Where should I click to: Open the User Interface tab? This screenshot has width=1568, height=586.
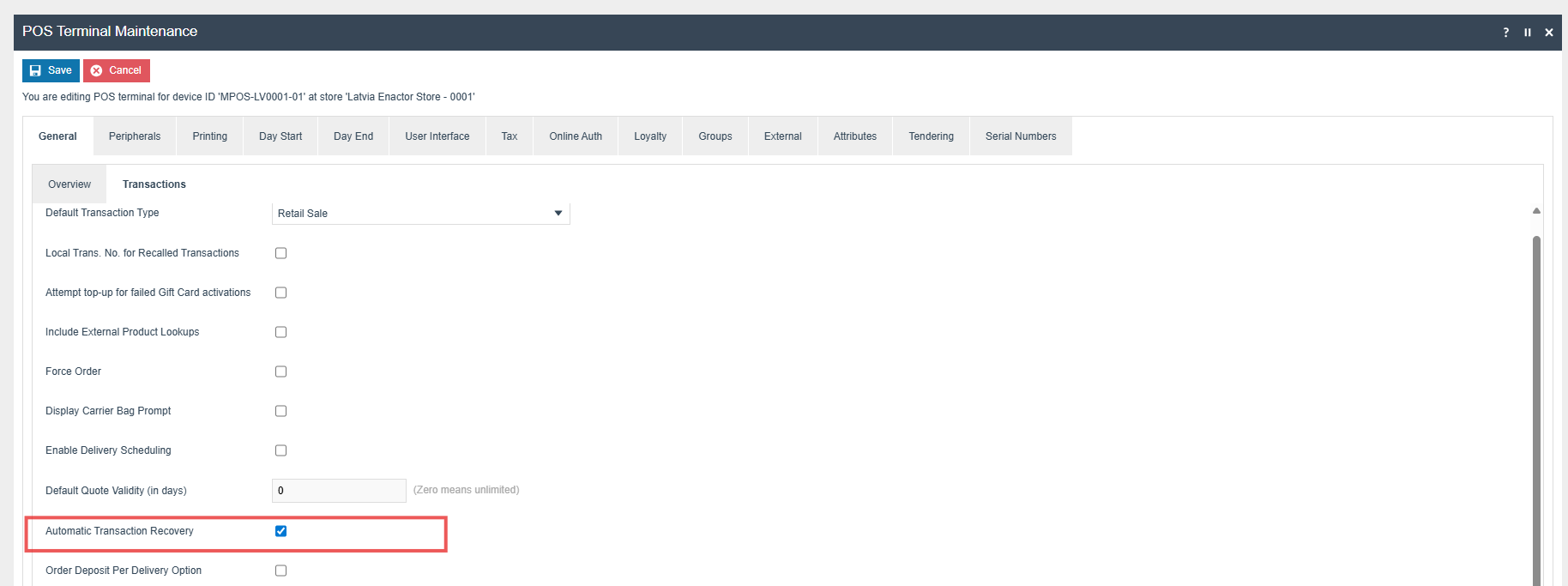437,136
